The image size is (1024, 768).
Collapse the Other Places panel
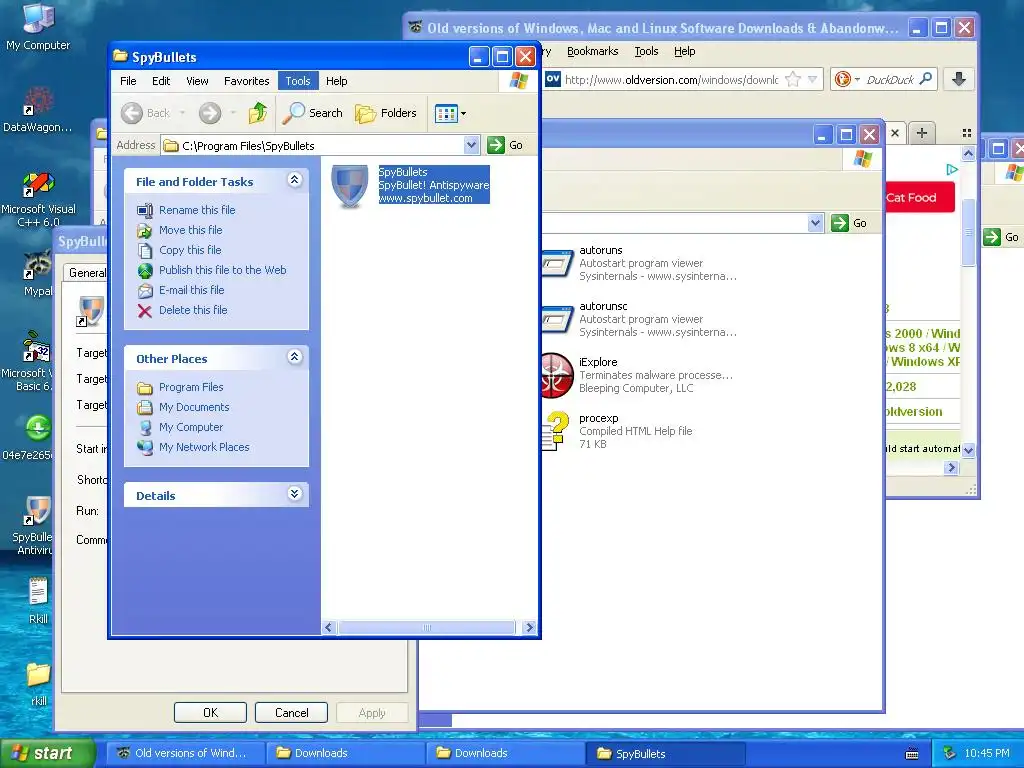(295, 357)
